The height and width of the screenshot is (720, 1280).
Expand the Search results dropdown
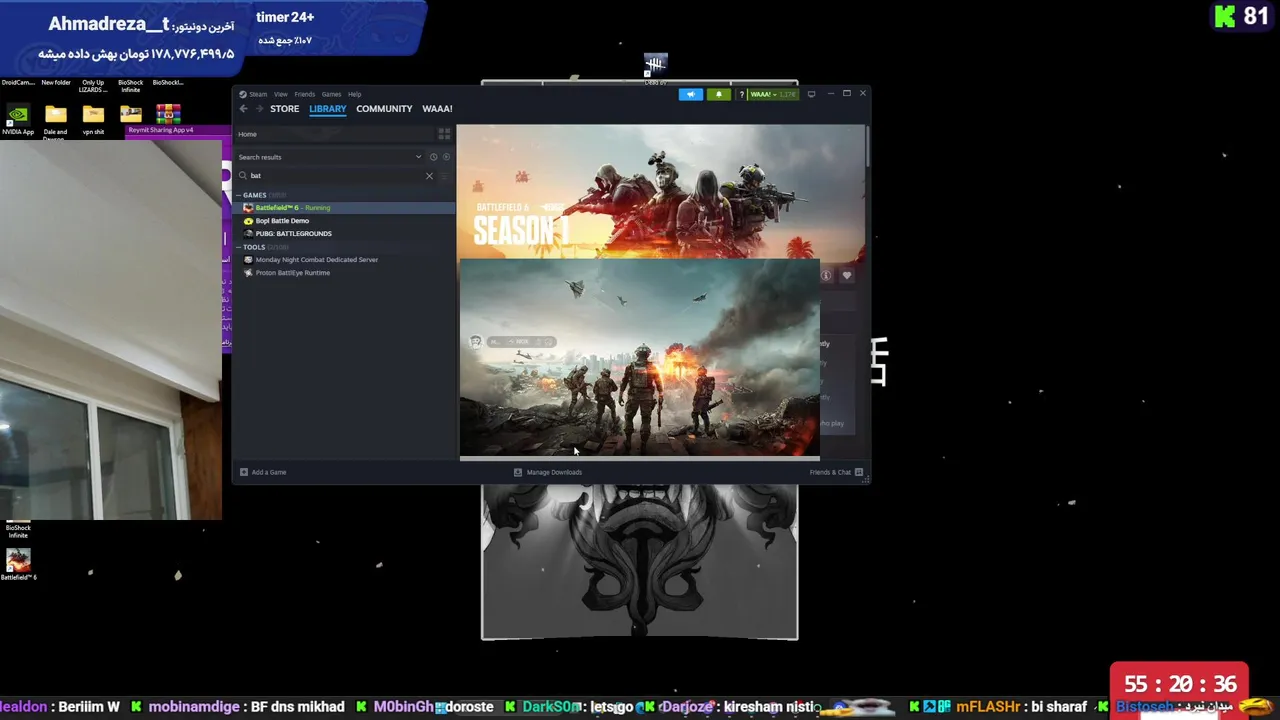coord(419,157)
